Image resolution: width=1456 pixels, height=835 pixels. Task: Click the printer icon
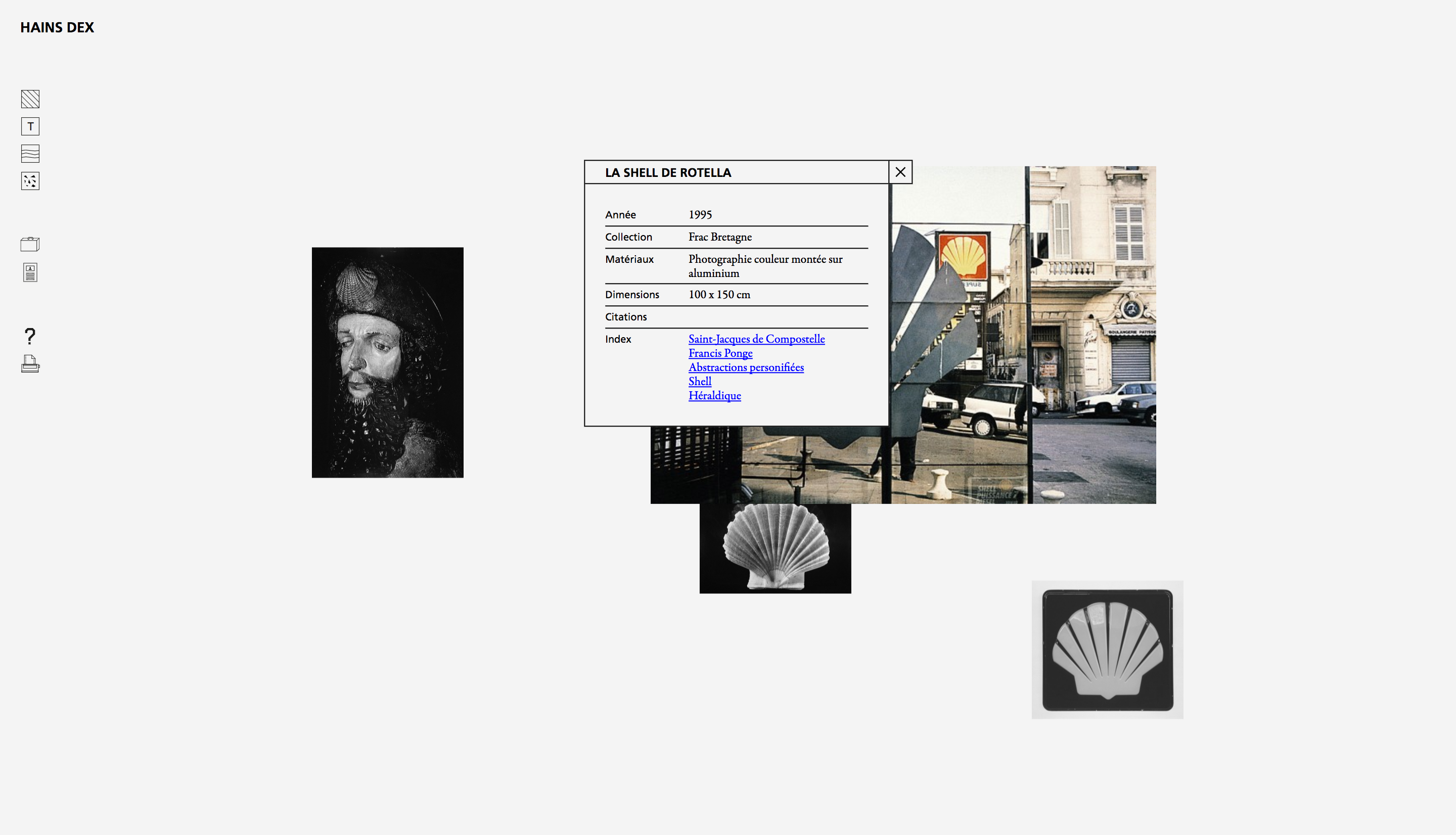(30, 364)
